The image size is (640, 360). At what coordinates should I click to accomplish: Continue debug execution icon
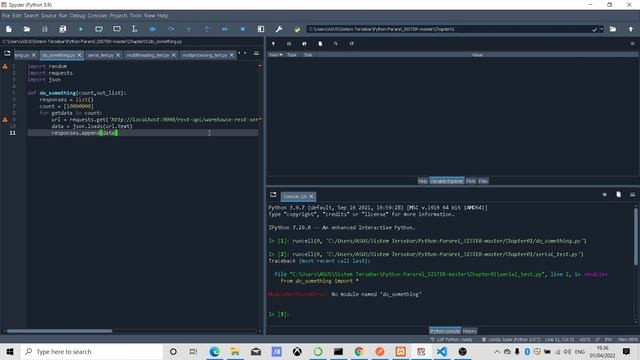pyautogui.click(x=224, y=29)
